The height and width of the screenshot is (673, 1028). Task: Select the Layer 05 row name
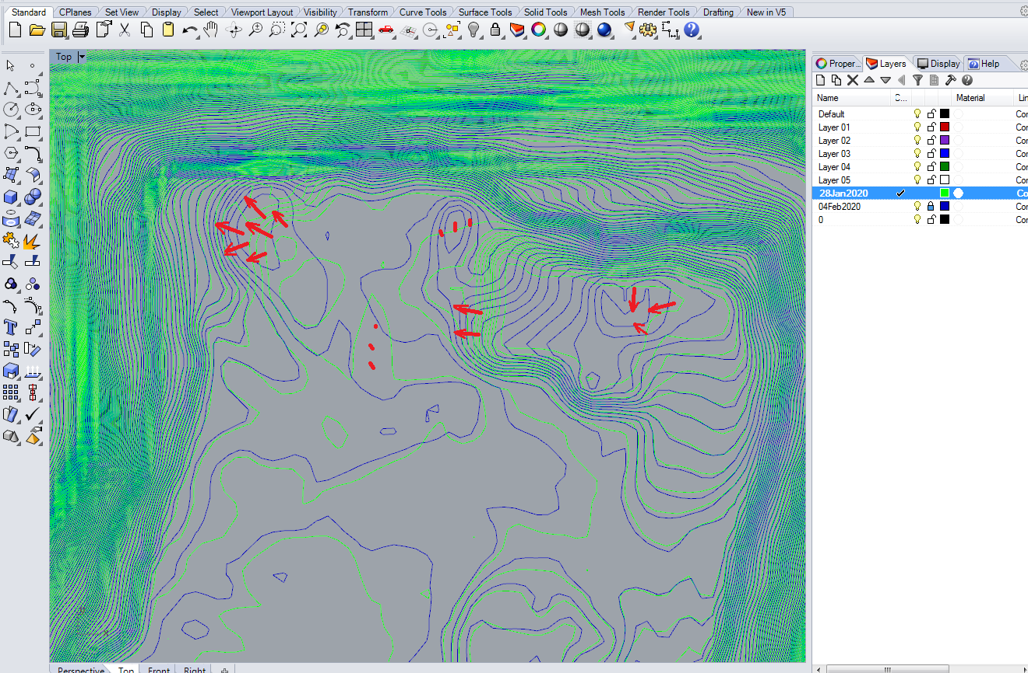tap(834, 180)
